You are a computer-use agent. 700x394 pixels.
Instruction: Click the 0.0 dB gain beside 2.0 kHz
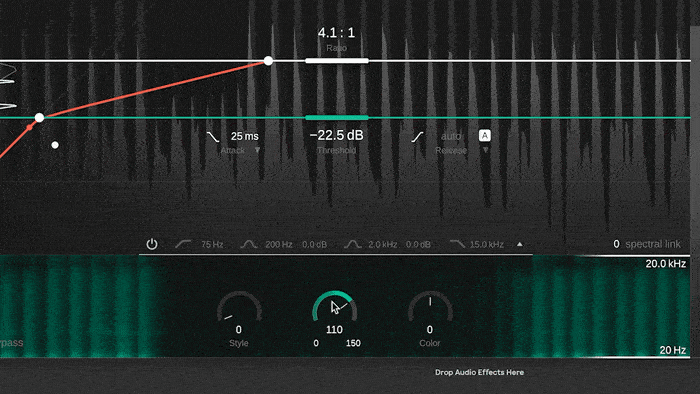click(418, 245)
